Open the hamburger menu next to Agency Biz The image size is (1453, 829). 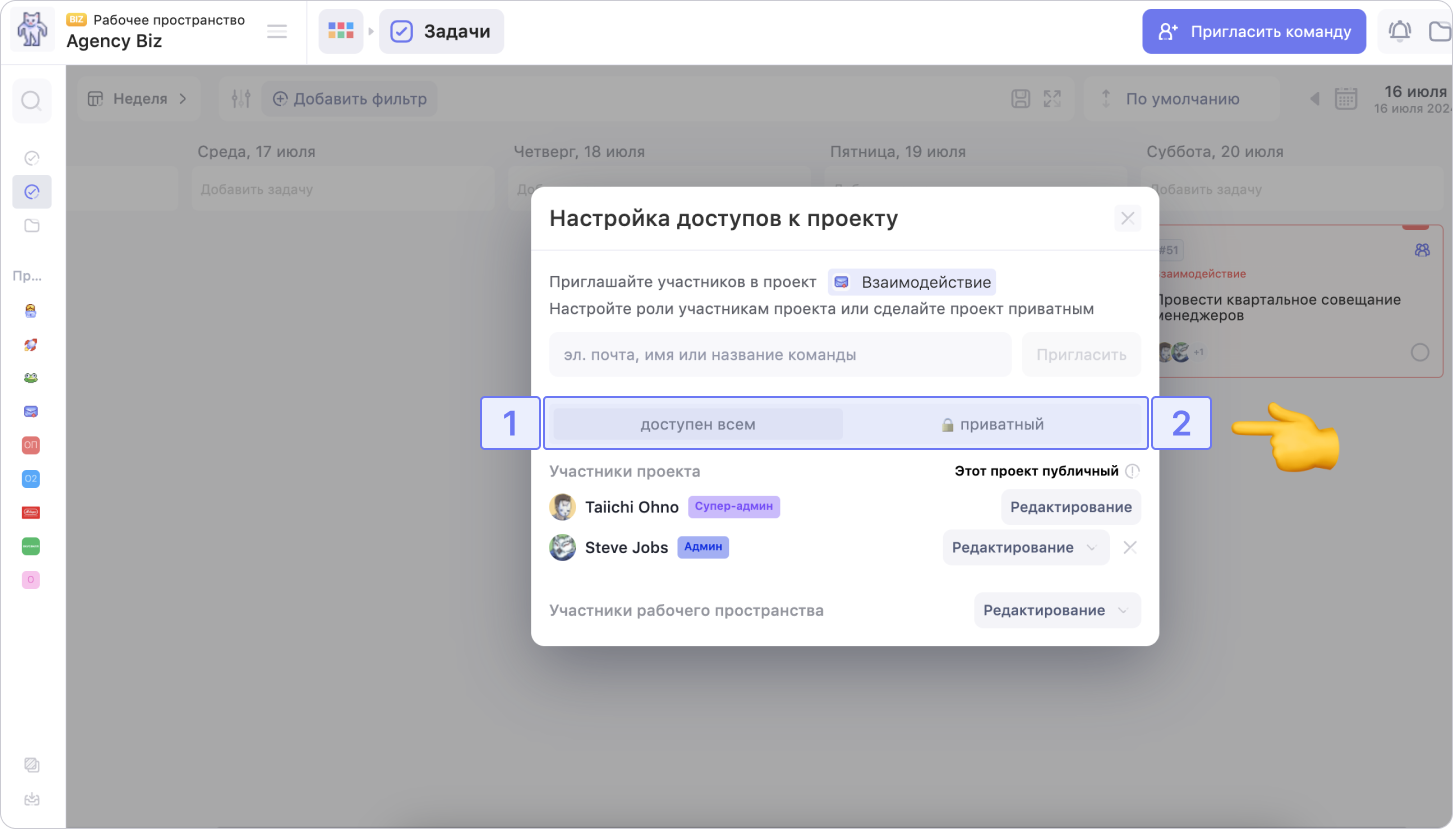coord(277,32)
